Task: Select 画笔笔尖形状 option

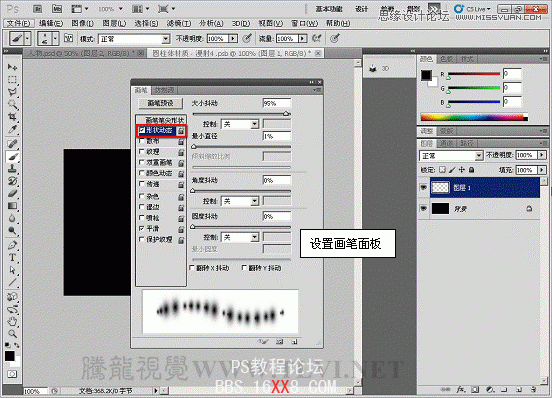Action: pos(164,120)
